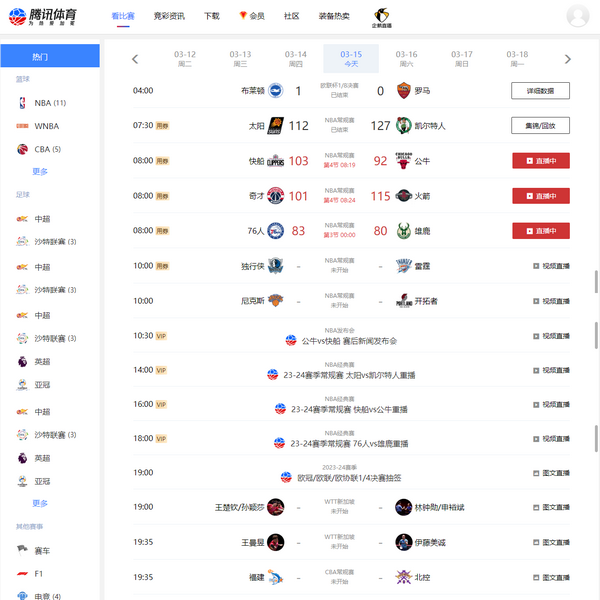Click the vertical scrollbar on the right
The height and width of the screenshot is (600, 600).
pyautogui.click(x=596, y=330)
